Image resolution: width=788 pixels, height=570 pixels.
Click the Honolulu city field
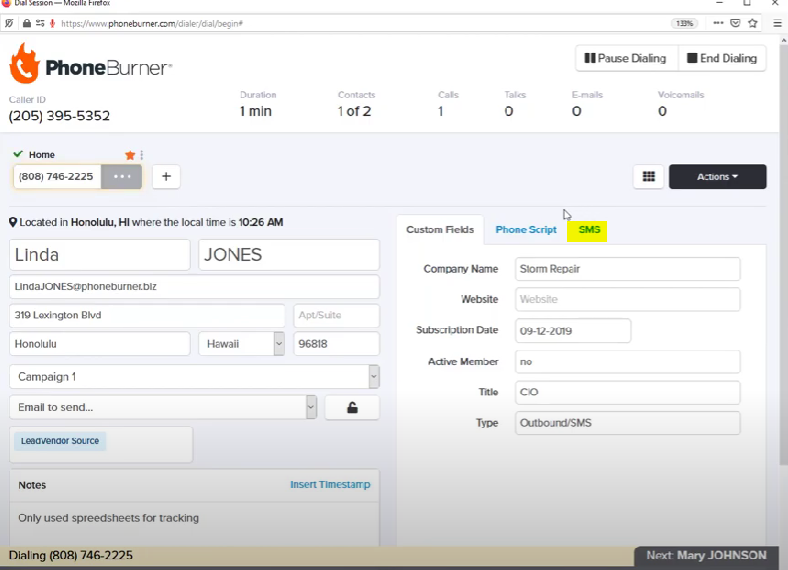click(100, 344)
